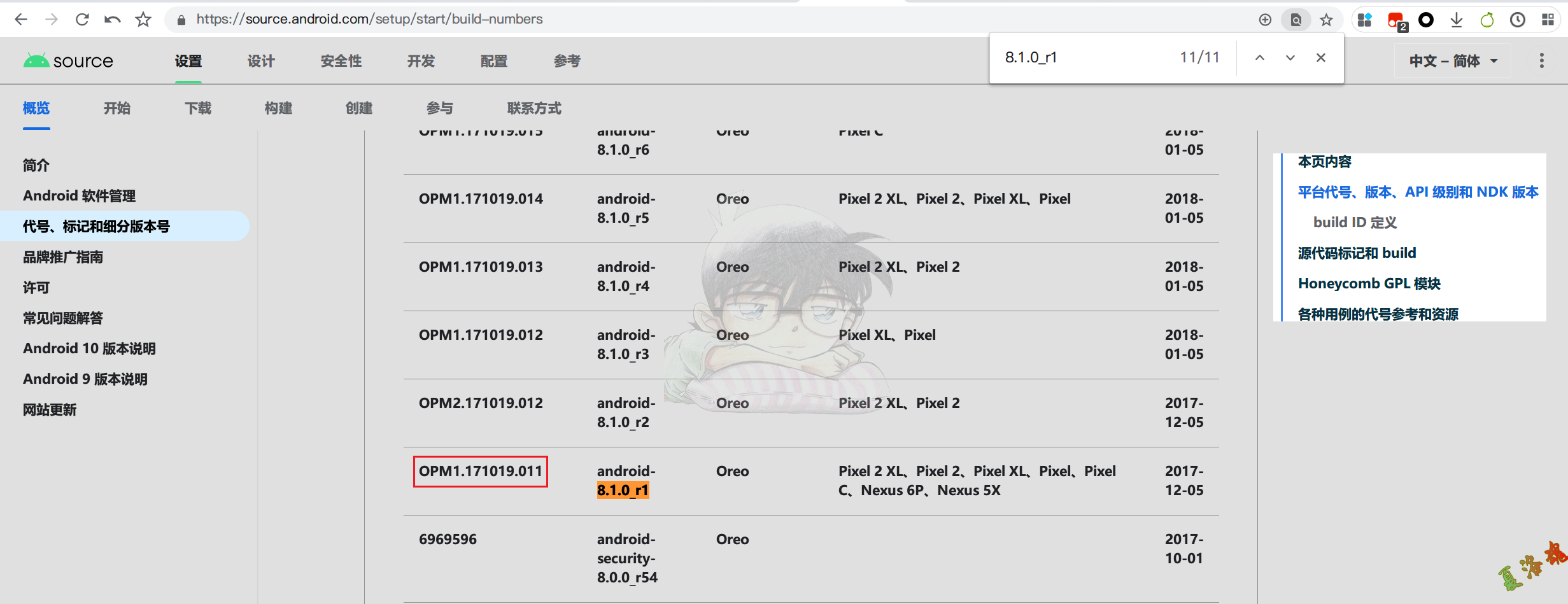The height and width of the screenshot is (604, 1568).
Task: Click the browser back arrow
Action: tap(21, 20)
